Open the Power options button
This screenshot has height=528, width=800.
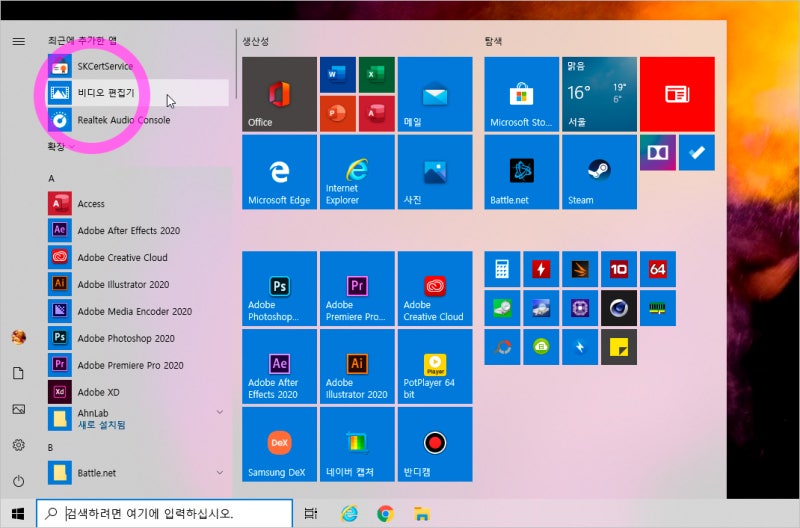click(18, 481)
